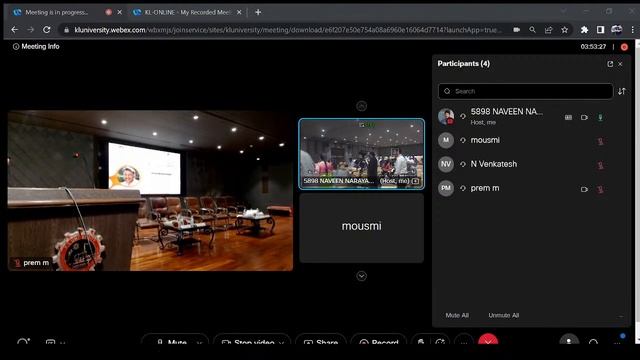Select NAVEEN NARAYA host video thumbnail

pyautogui.click(x=362, y=154)
